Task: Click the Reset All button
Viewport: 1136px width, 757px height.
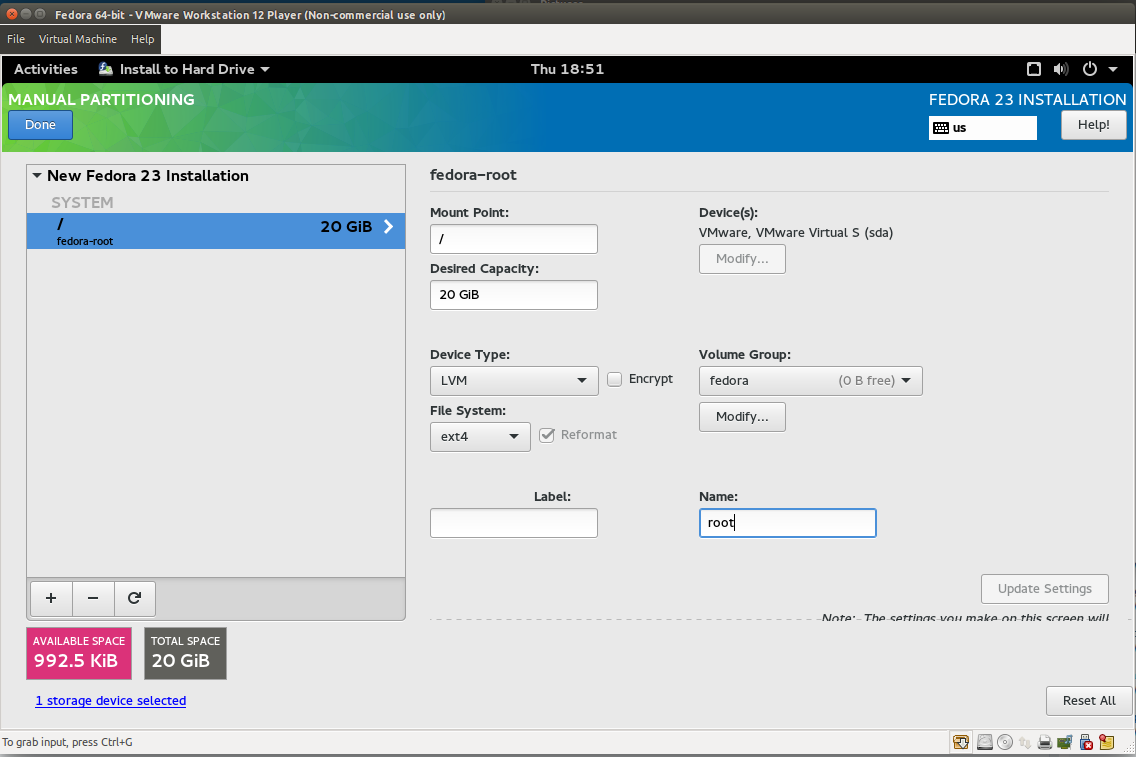Action: tap(1089, 700)
